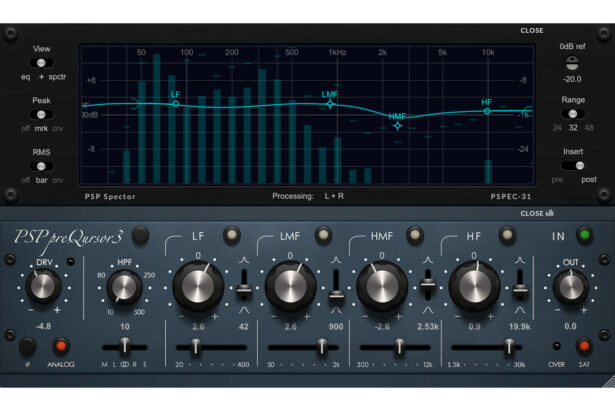Switch the View eq + spctr selector
Screen dimensions: 615x410
tap(41, 63)
